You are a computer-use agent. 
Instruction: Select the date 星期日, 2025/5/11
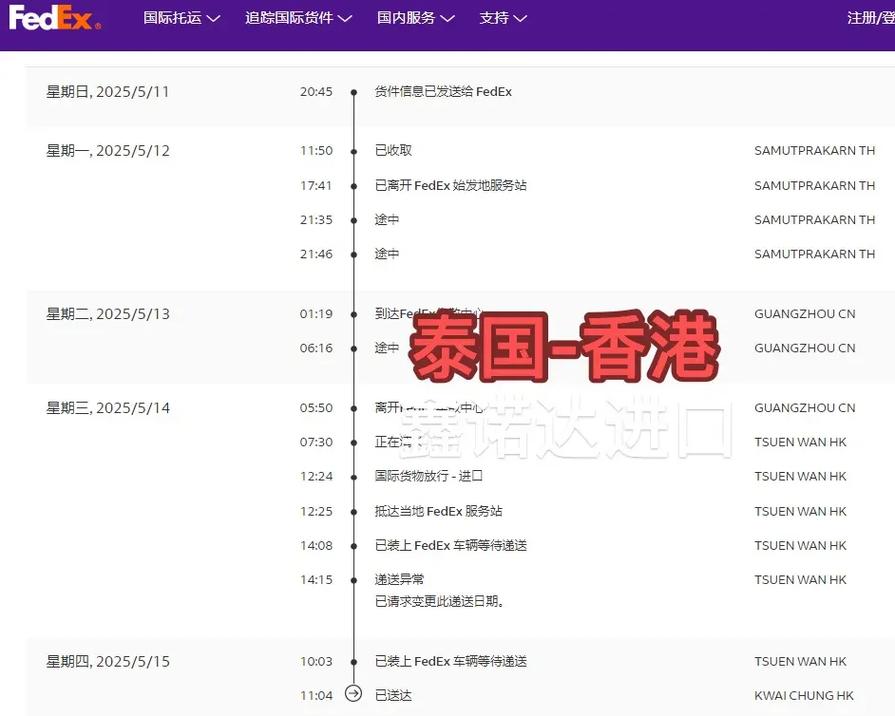[107, 92]
